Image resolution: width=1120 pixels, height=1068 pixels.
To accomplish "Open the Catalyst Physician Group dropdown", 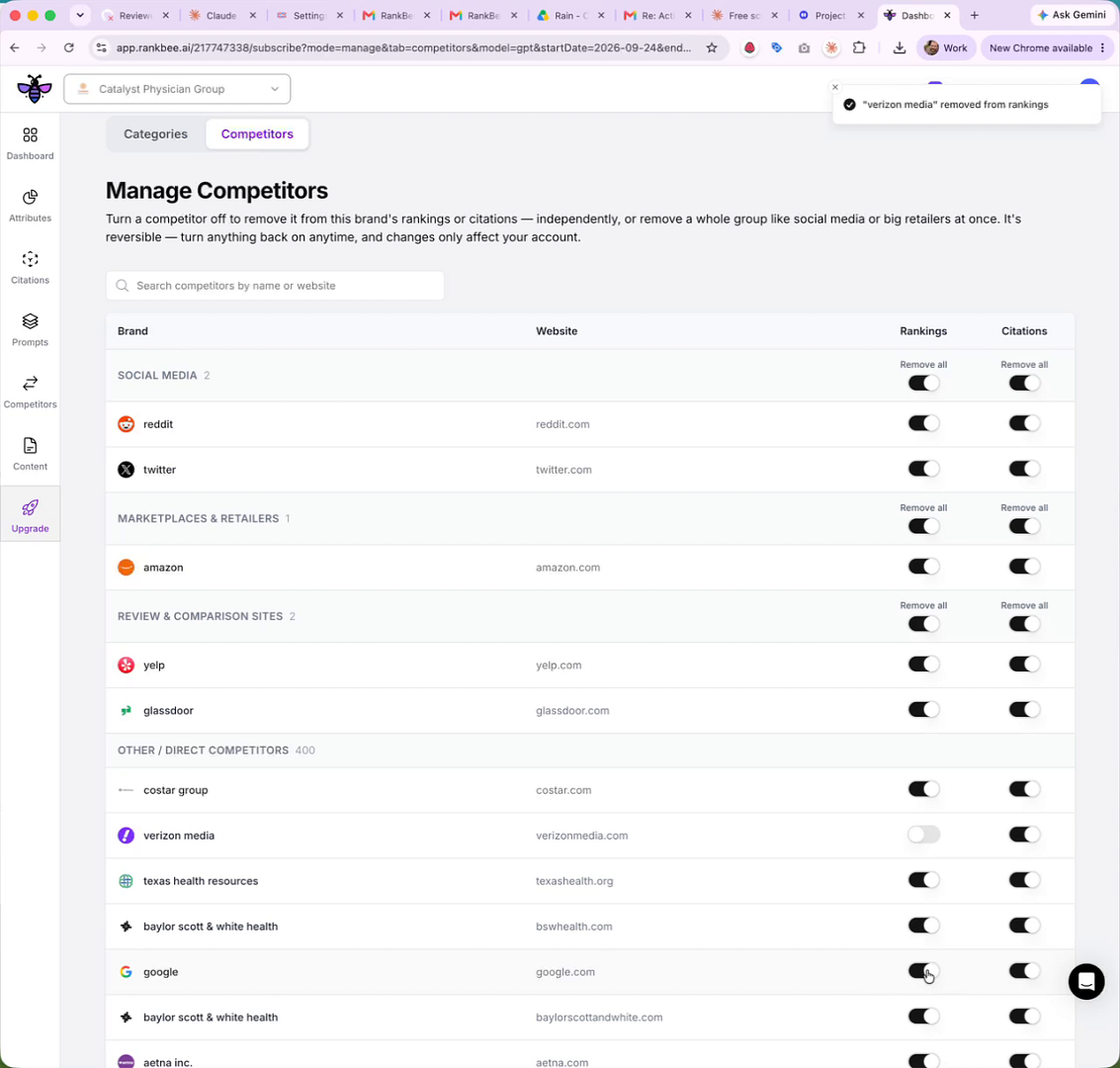I will pyautogui.click(x=177, y=89).
